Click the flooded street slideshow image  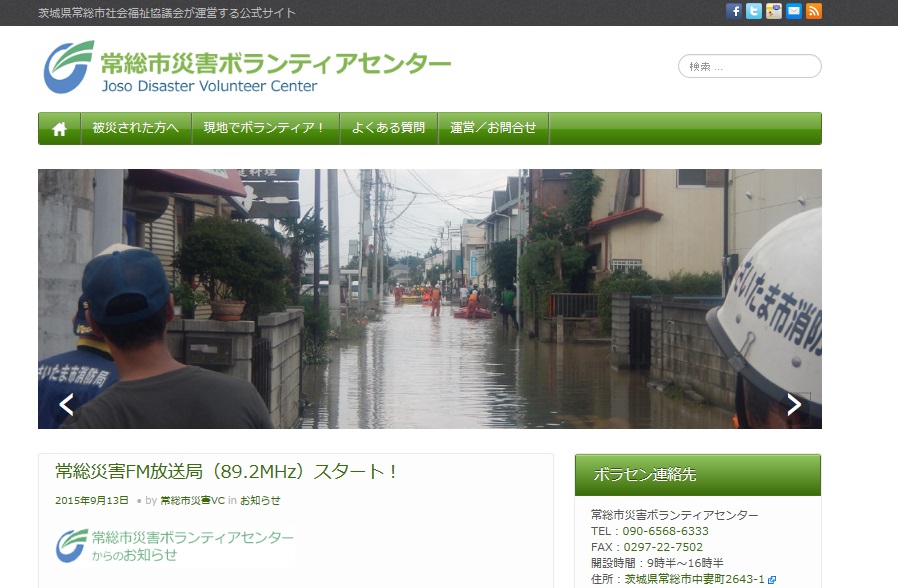(430, 299)
